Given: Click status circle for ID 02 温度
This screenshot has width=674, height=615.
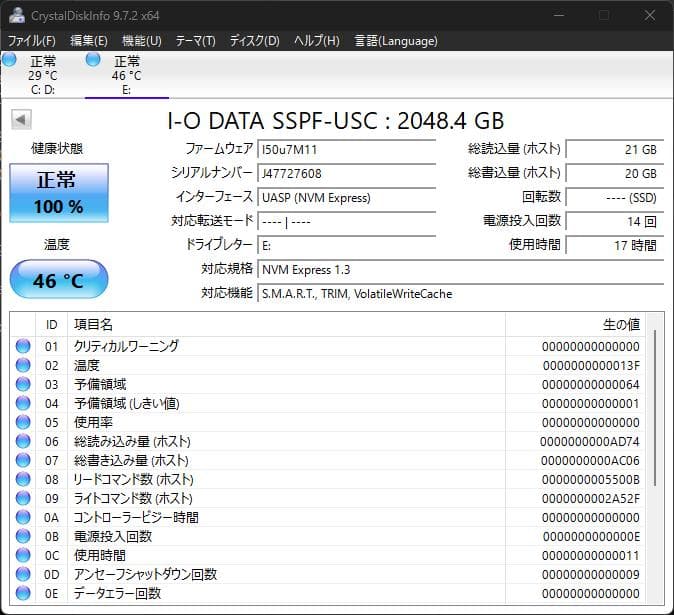Looking at the screenshot, I should pos(23,365).
